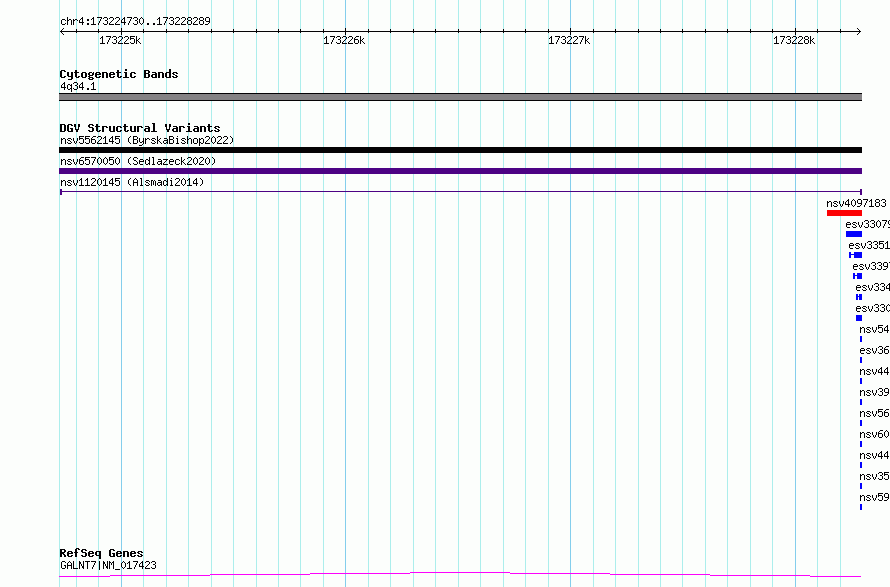Click the black nsv5562145 variant bar
The height and width of the screenshot is (587, 890).
click(460, 150)
